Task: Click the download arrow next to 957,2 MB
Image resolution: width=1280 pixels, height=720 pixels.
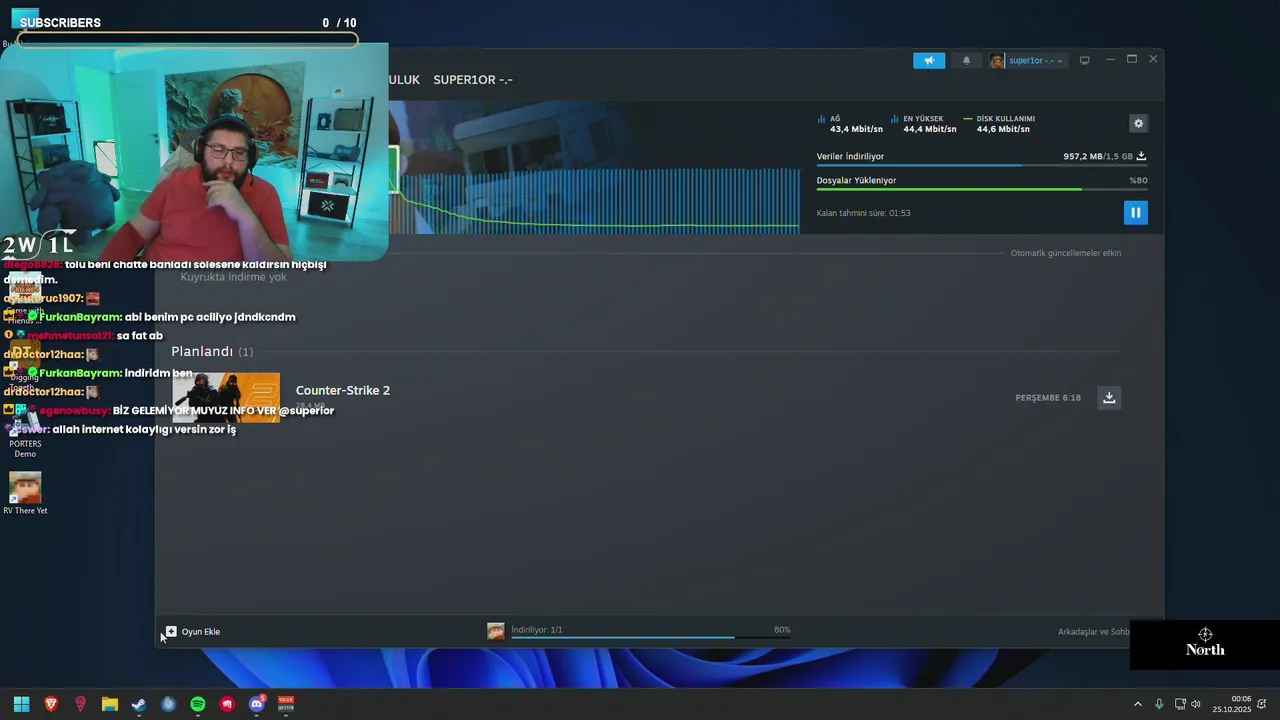Action: (x=1141, y=157)
